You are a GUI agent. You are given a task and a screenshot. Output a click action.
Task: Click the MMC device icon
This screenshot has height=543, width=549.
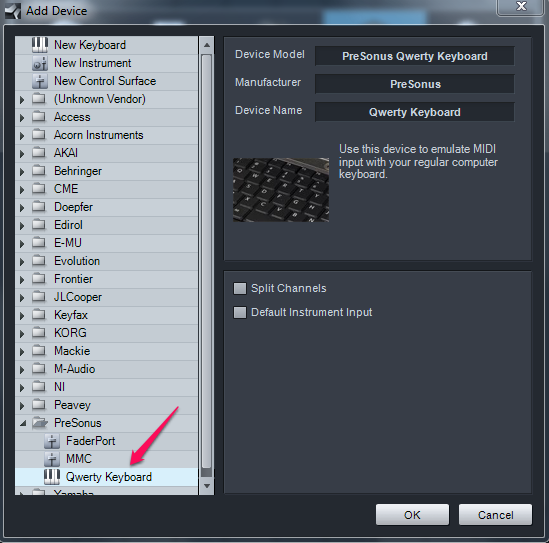click(52, 459)
